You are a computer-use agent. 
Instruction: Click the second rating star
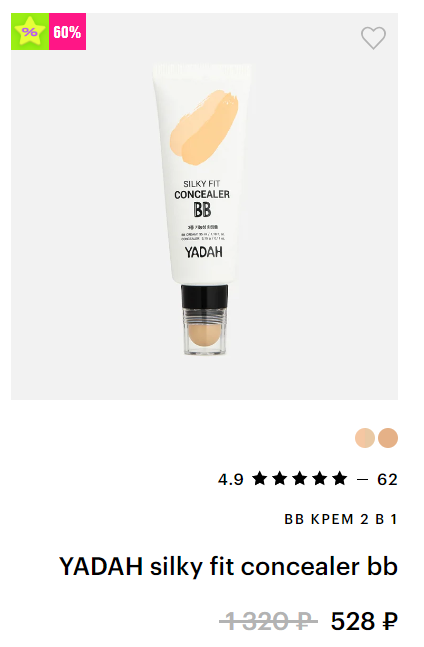280,479
